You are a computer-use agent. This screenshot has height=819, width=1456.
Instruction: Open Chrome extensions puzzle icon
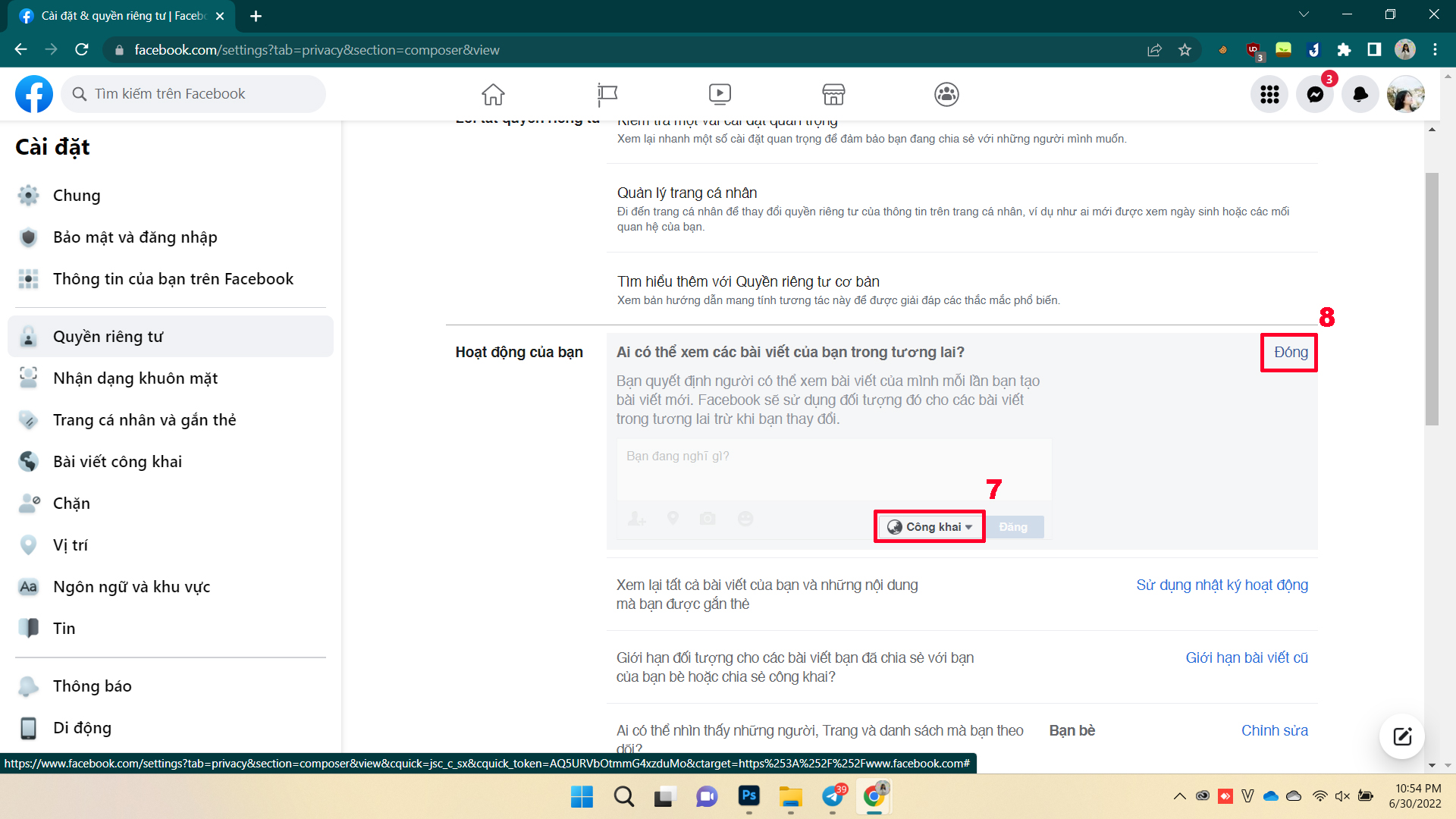pyautogui.click(x=1344, y=50)
